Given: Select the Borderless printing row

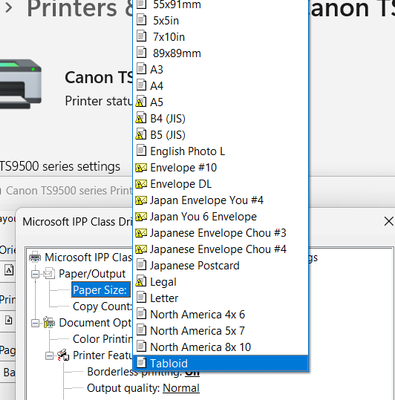Looking at the screenshot, I should pyautogui.click(x=143, y=372).
